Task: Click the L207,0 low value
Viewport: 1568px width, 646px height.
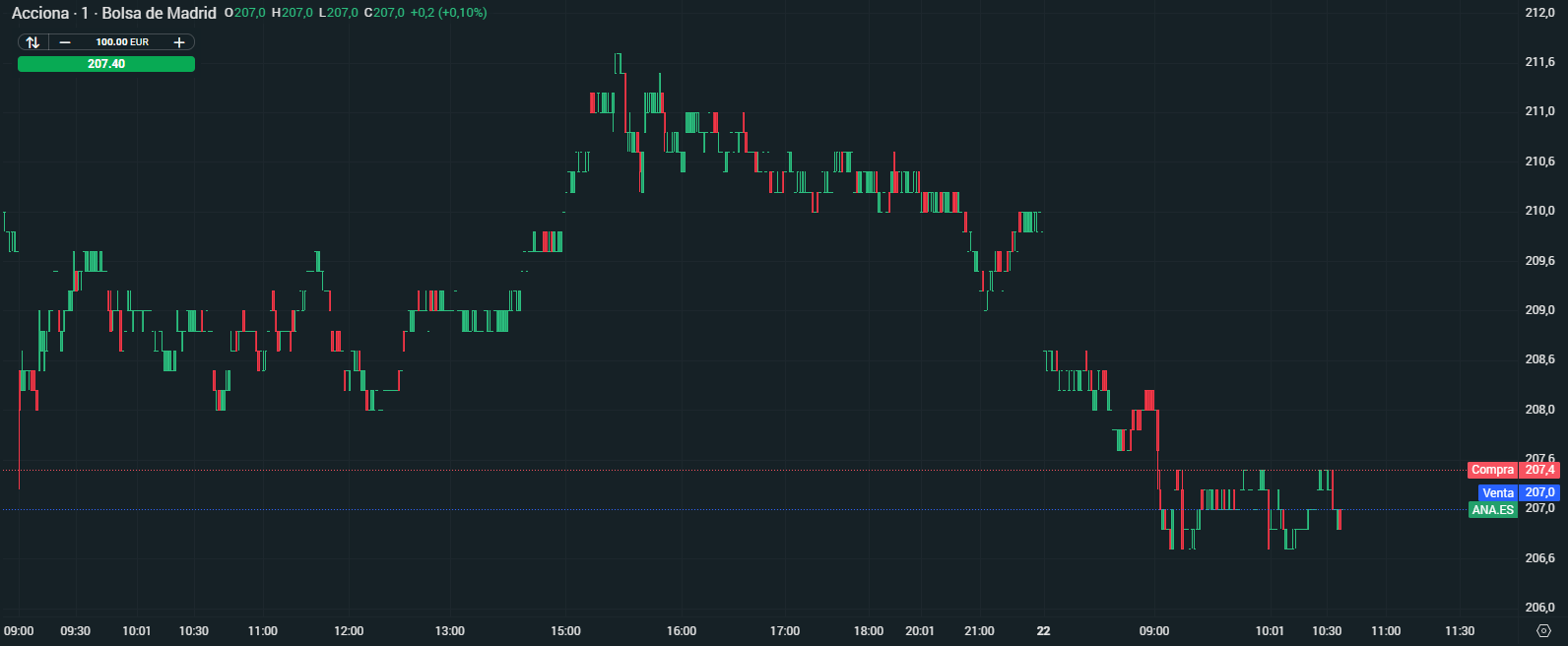Action: click(338, 13)
